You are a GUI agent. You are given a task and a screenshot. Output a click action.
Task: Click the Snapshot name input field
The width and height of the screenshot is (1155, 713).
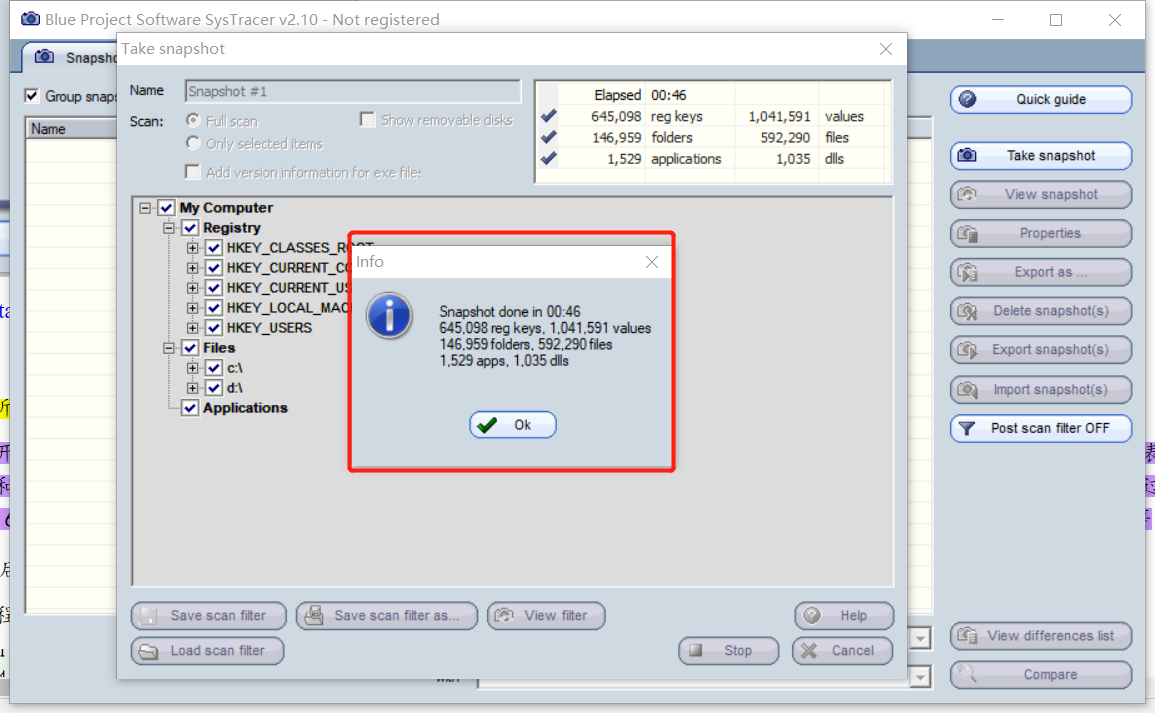coord(353,91)
